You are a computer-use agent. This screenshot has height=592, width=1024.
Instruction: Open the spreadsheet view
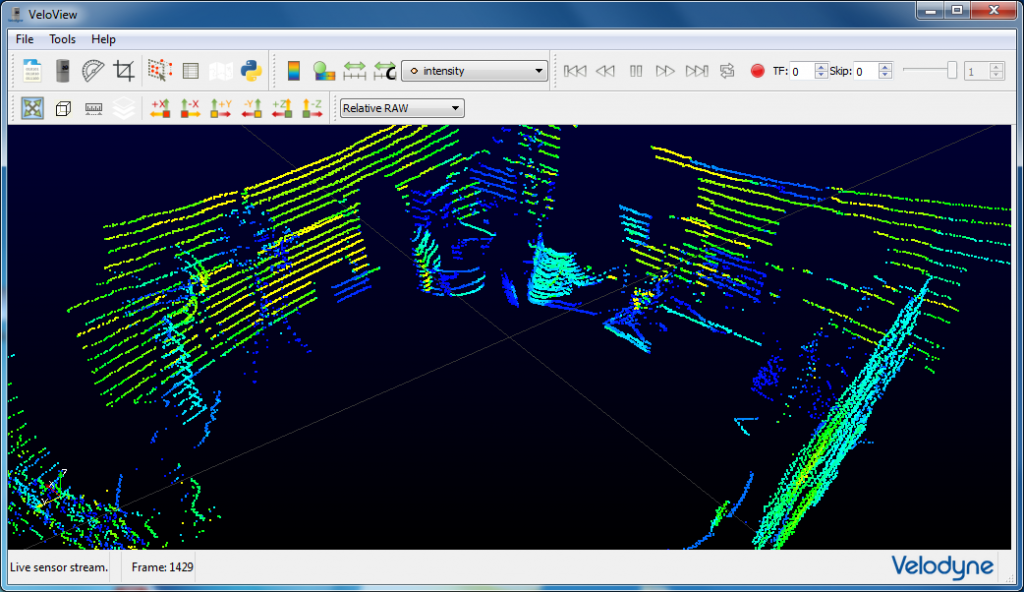coord(190,70)
